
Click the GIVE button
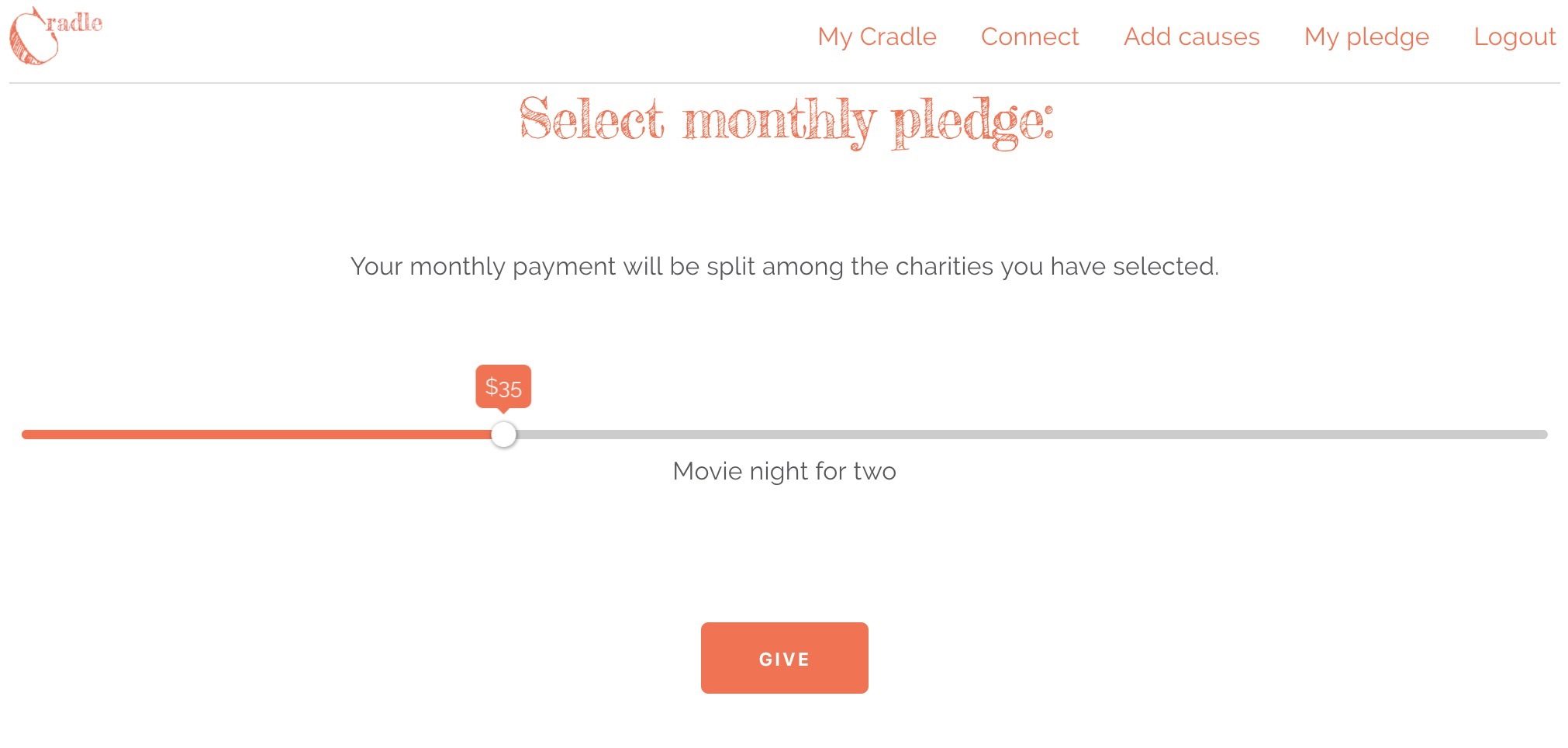click(784, 658)
